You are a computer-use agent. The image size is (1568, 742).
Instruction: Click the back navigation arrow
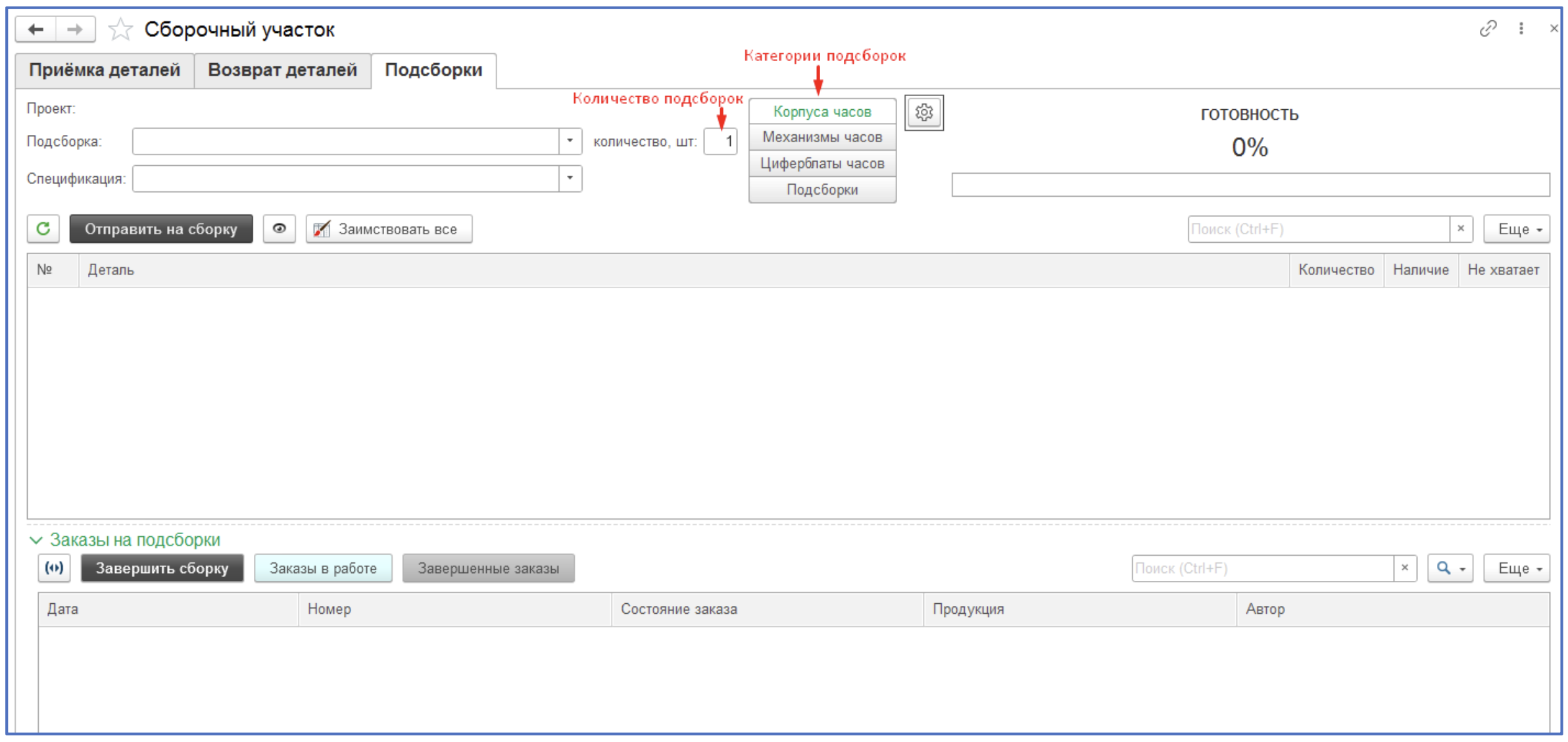click(x=36, y=30)
